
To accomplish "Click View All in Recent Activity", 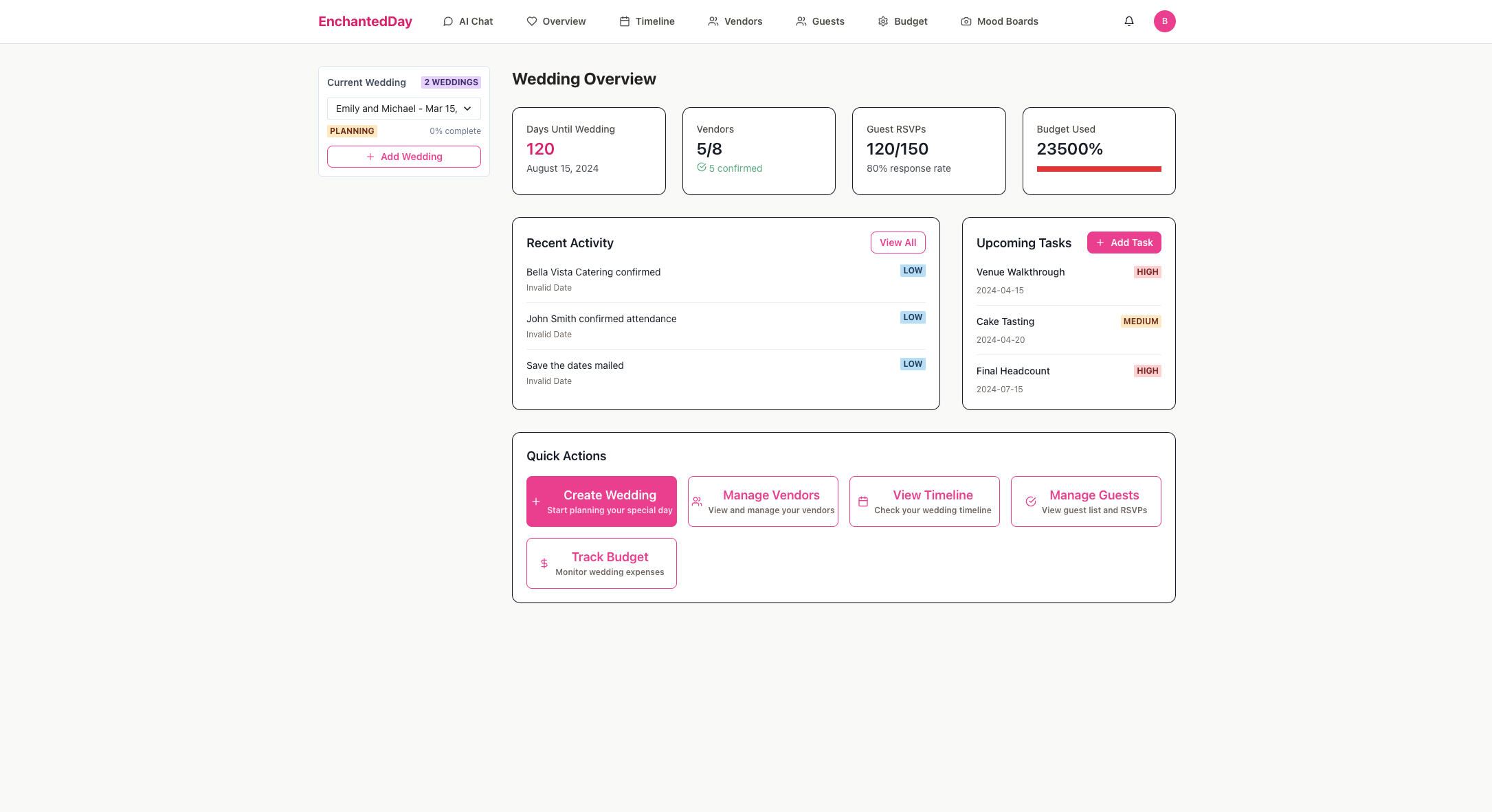I will coord(898,243).
